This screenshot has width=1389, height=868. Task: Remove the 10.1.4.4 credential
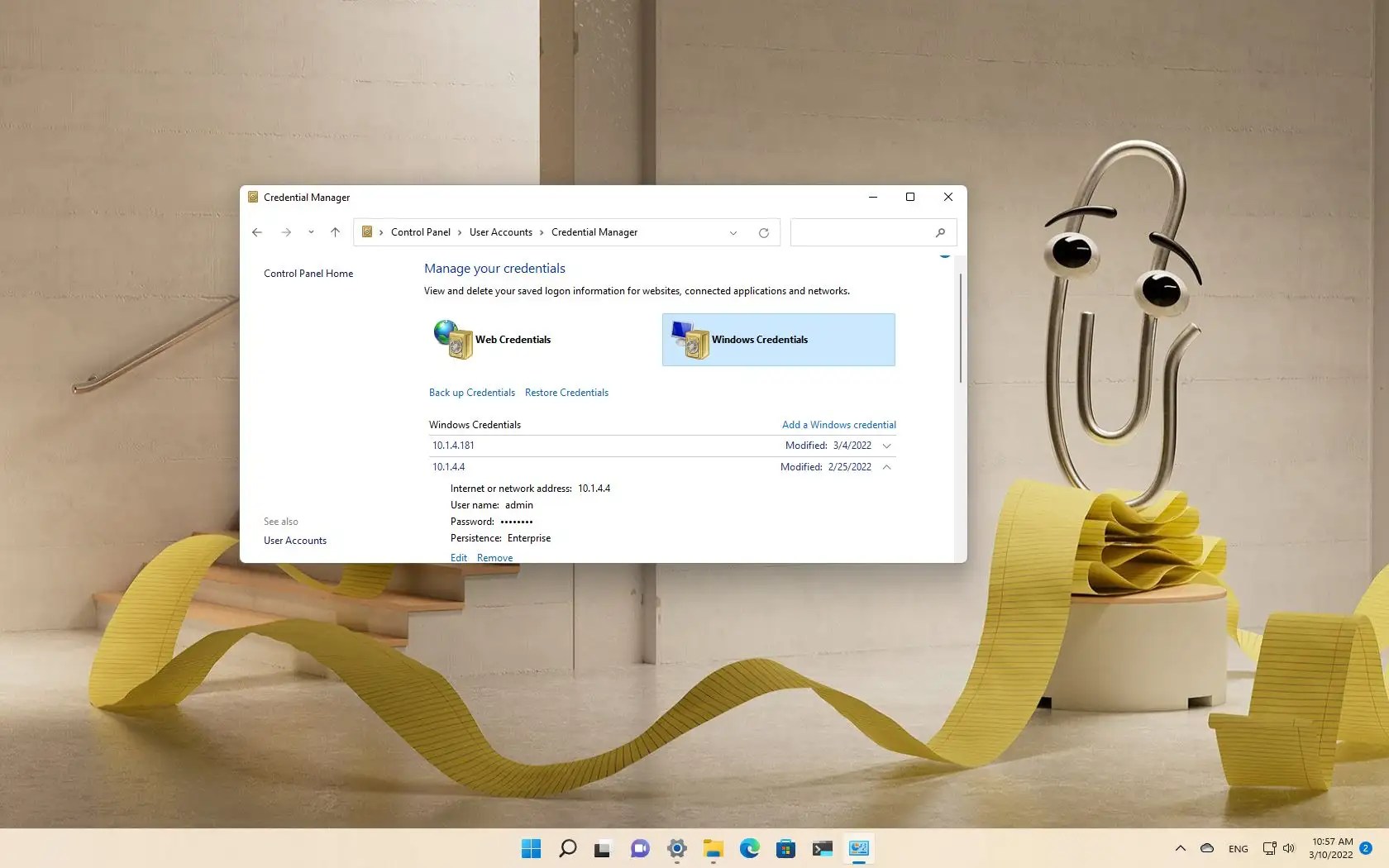pos(494,558)
